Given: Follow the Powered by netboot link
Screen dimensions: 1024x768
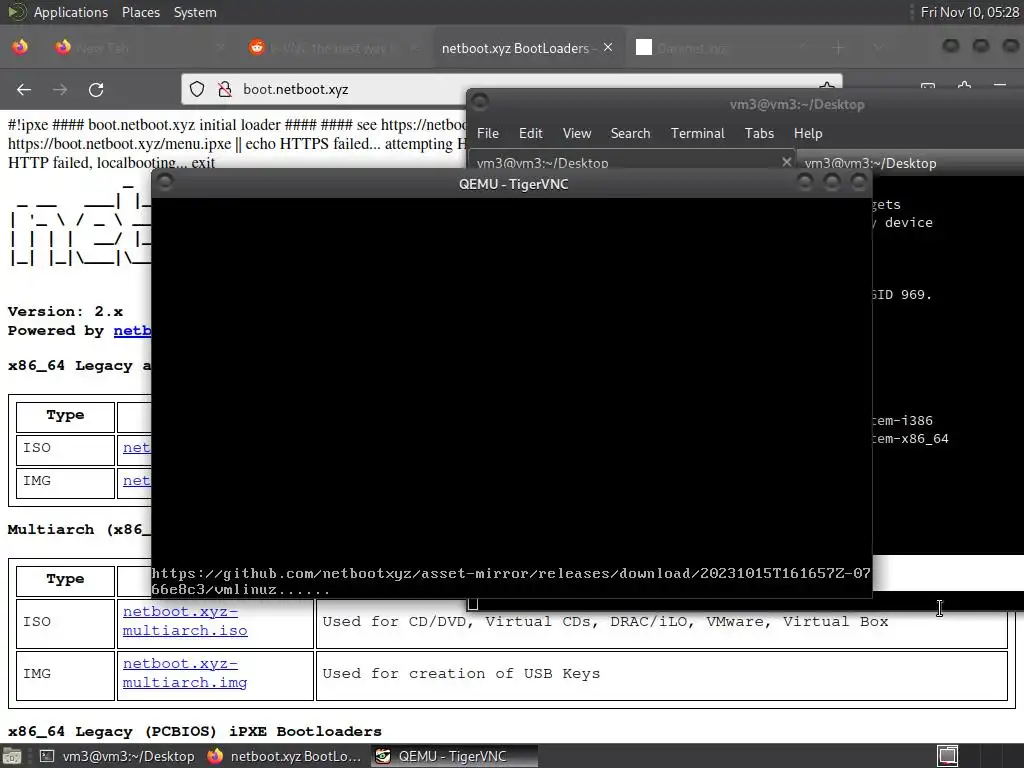Looking at the screenshot, I should coord(133,330).
